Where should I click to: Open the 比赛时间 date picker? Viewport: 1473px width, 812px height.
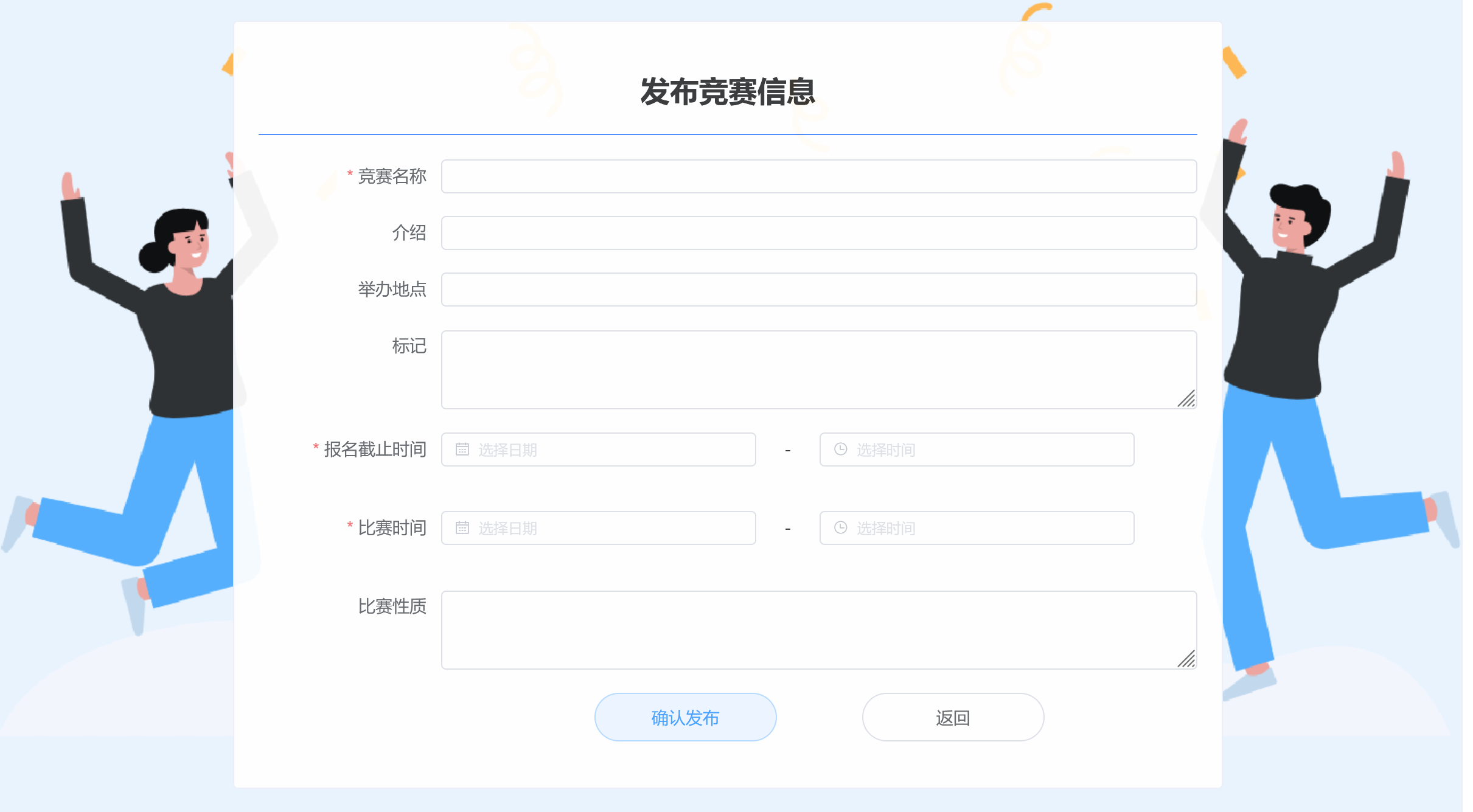click(599, 528)
